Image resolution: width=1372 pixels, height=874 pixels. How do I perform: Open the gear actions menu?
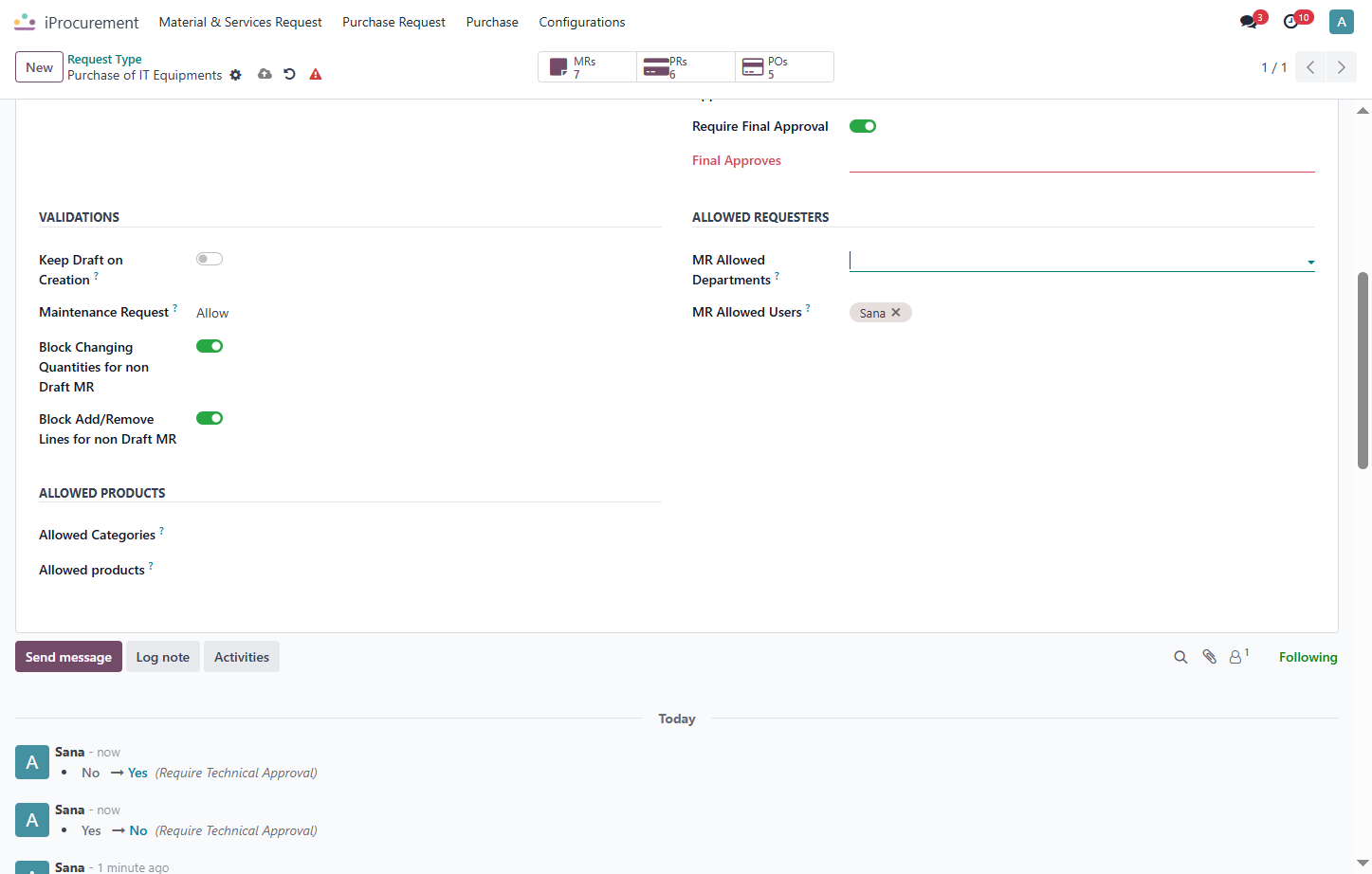pos(236,75)
